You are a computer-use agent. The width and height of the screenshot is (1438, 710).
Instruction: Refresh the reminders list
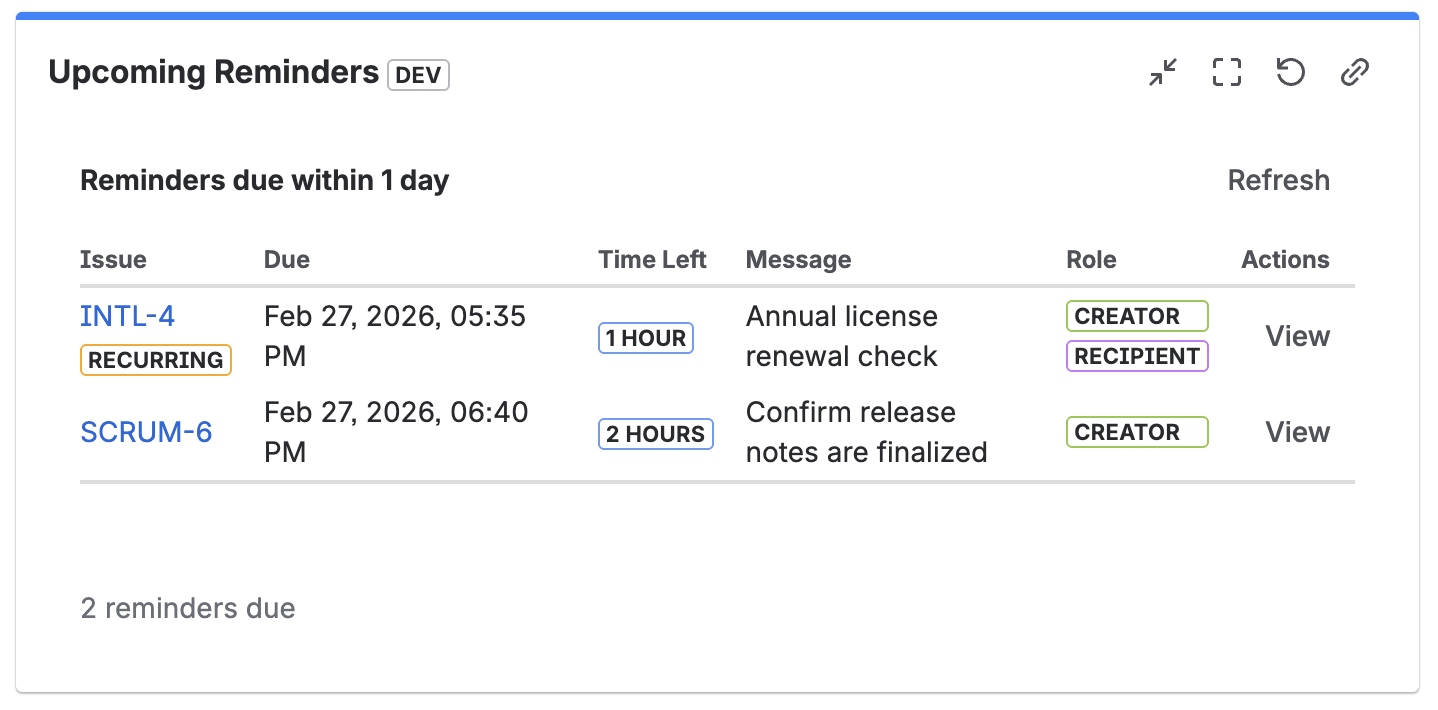pos(1278,180)
